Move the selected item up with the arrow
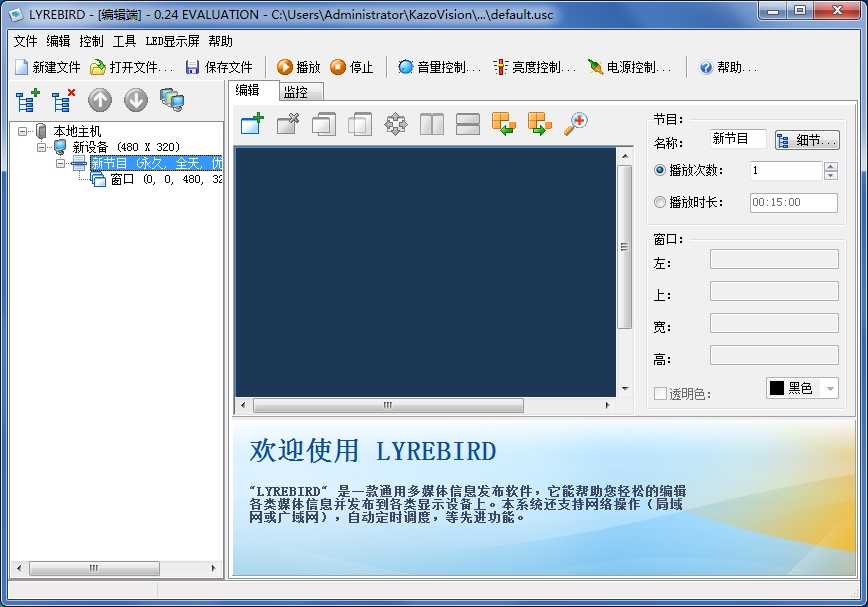The height and width of the screenshot is (607, 868). (100, 100)
